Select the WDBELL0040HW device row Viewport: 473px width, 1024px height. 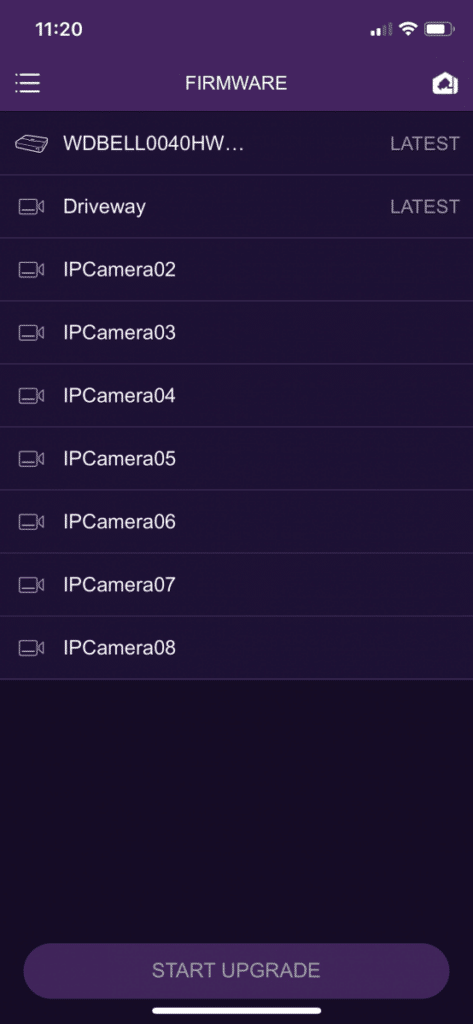[236, 144]
